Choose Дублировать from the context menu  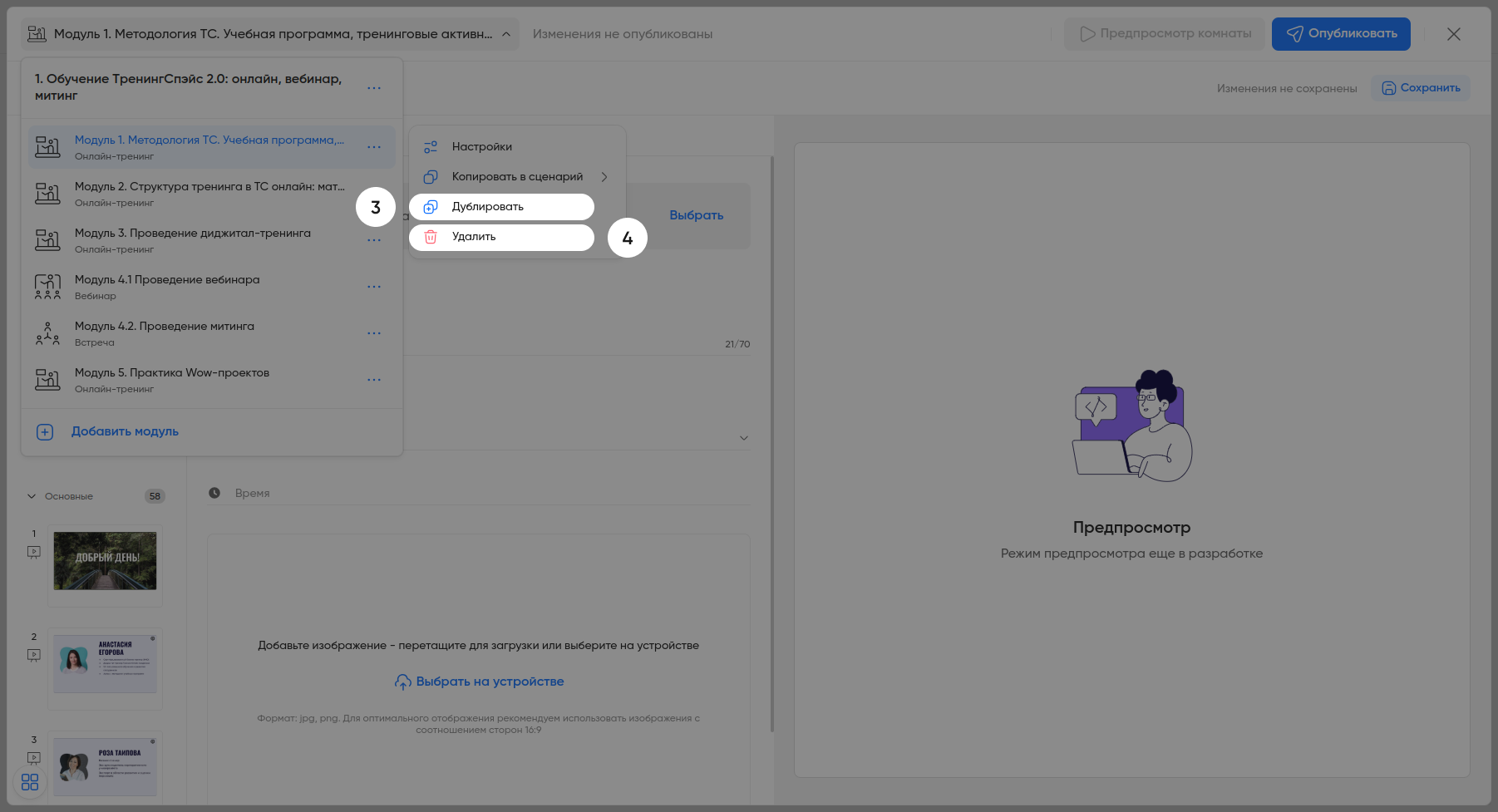(x=501, y=207)
